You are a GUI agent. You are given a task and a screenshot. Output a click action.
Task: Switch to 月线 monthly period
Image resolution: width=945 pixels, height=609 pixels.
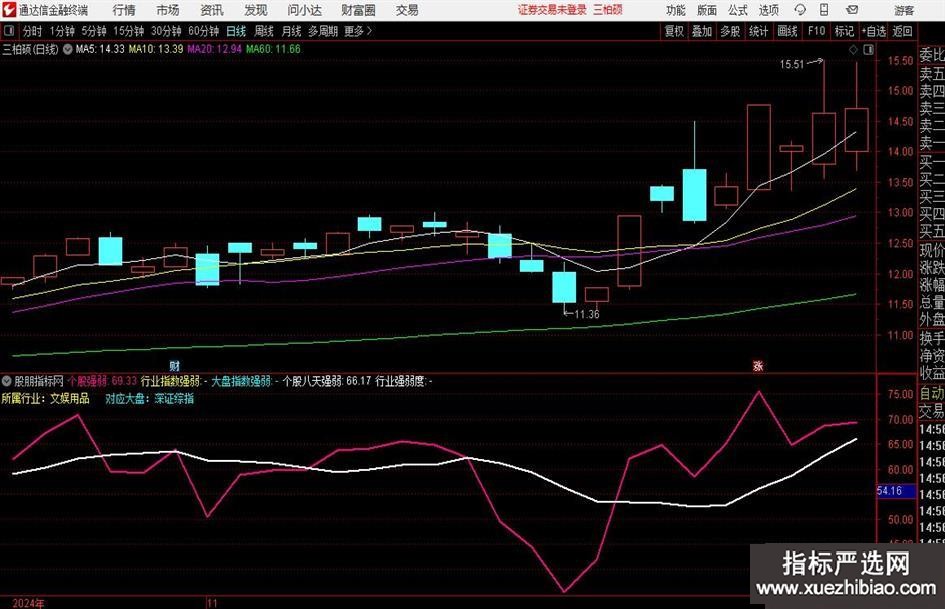(x=291, y=31)
